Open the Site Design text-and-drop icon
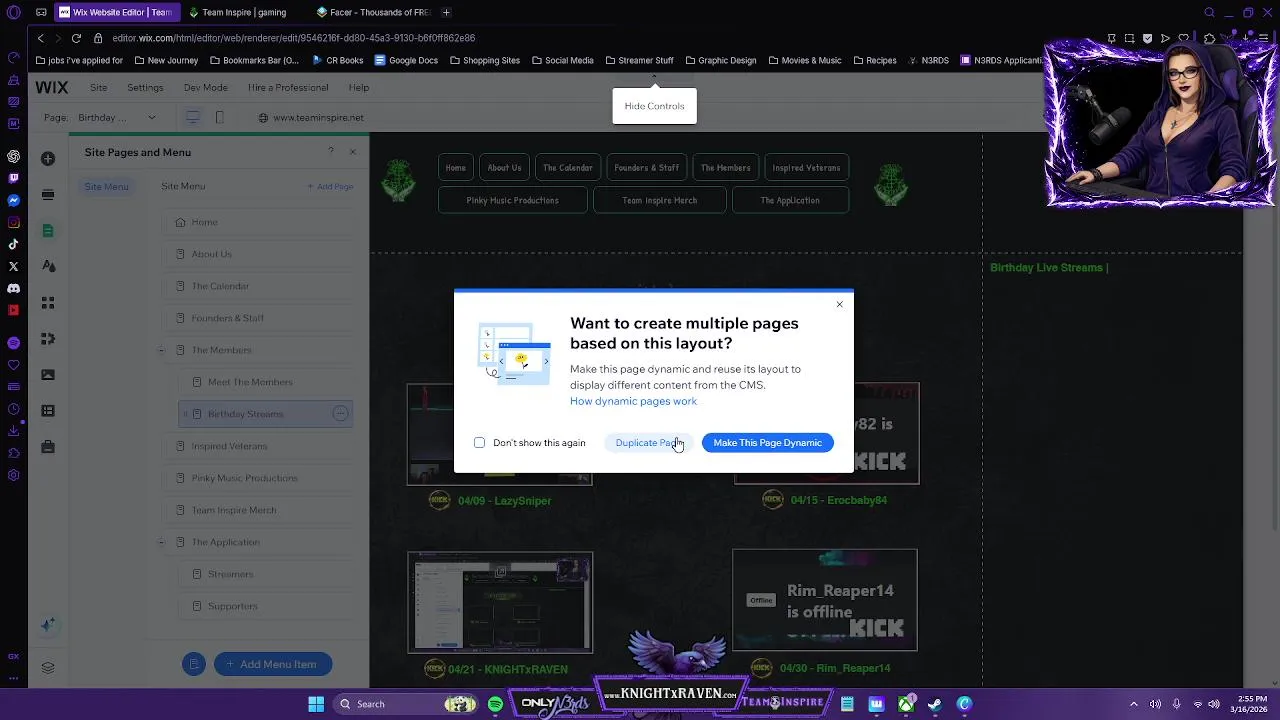Viewport: 1280px width, 720px height. [x=48, y=267]
